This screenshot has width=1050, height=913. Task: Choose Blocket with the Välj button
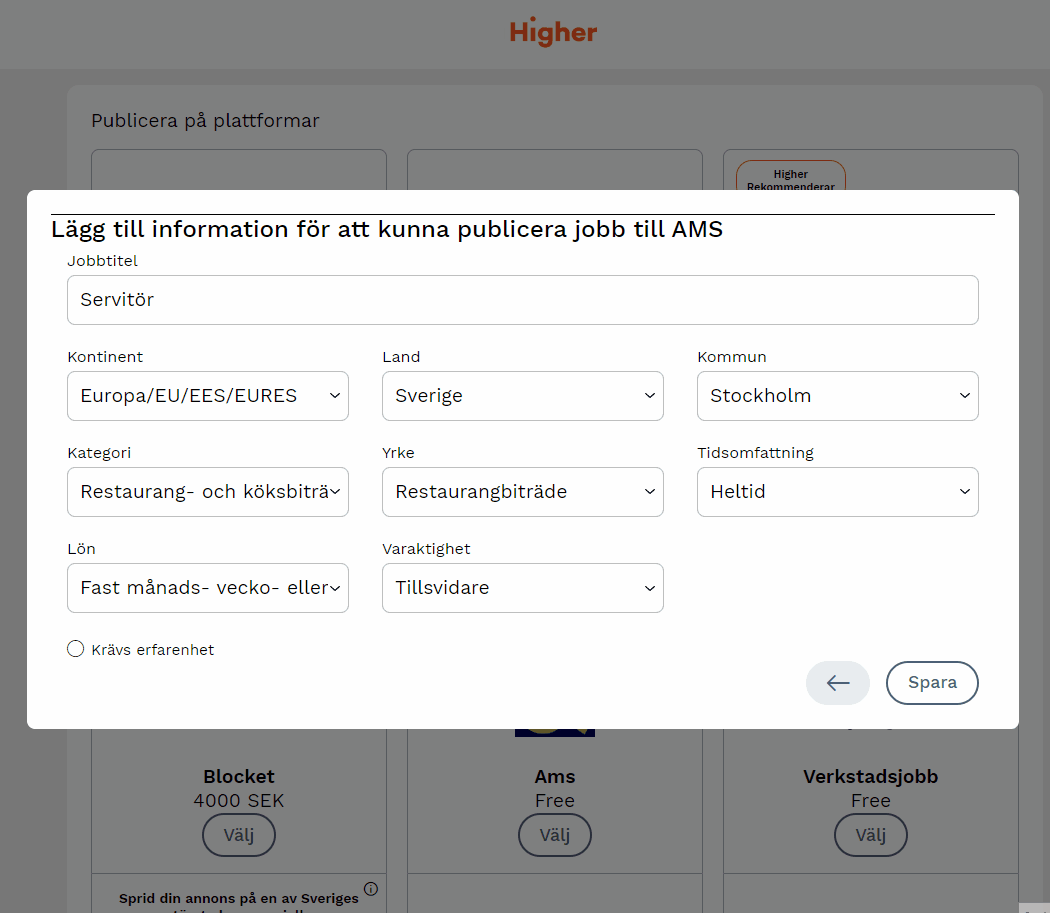(x=239, y=835)
